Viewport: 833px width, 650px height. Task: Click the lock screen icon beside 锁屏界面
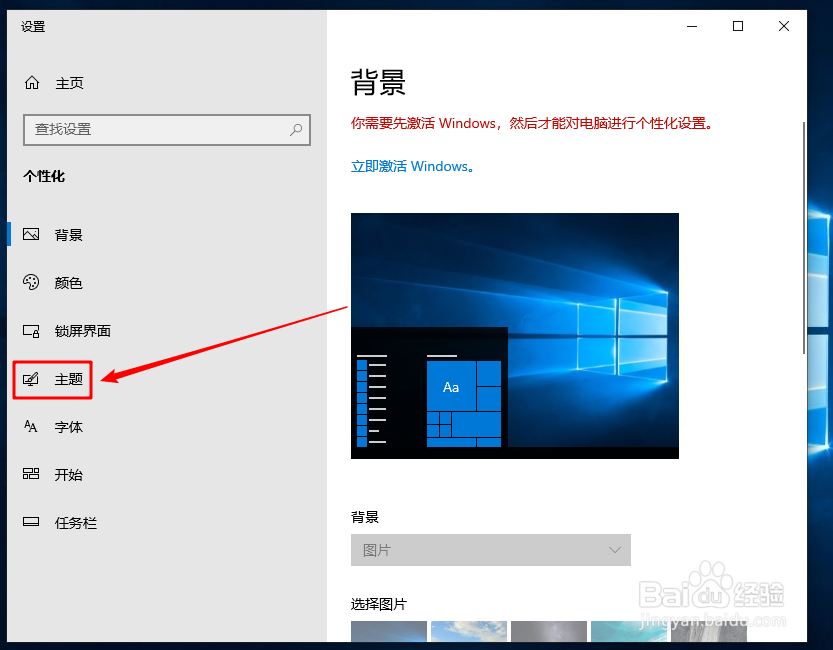[x=31, y=331]
